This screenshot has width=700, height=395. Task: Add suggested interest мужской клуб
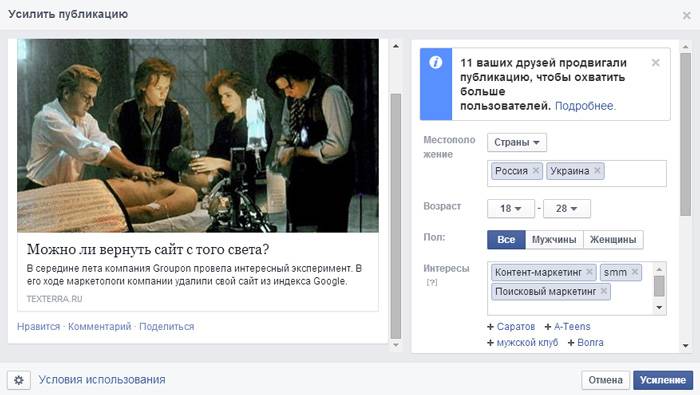(523, 343)
